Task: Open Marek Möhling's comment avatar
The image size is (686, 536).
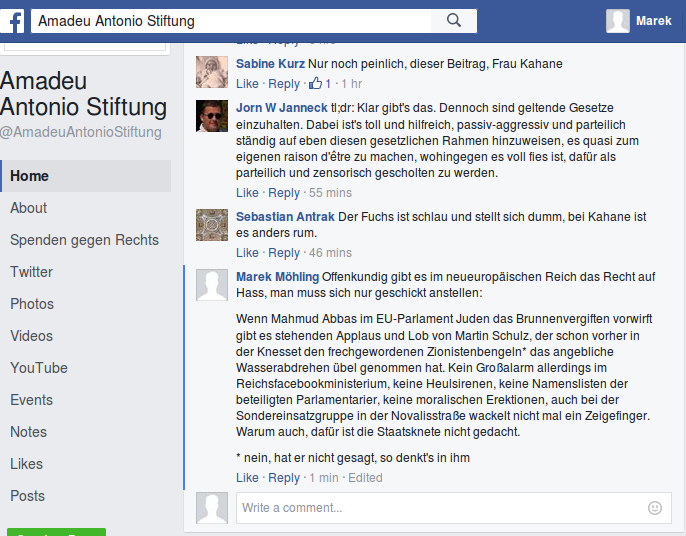Action: click(x=212, y=285)
